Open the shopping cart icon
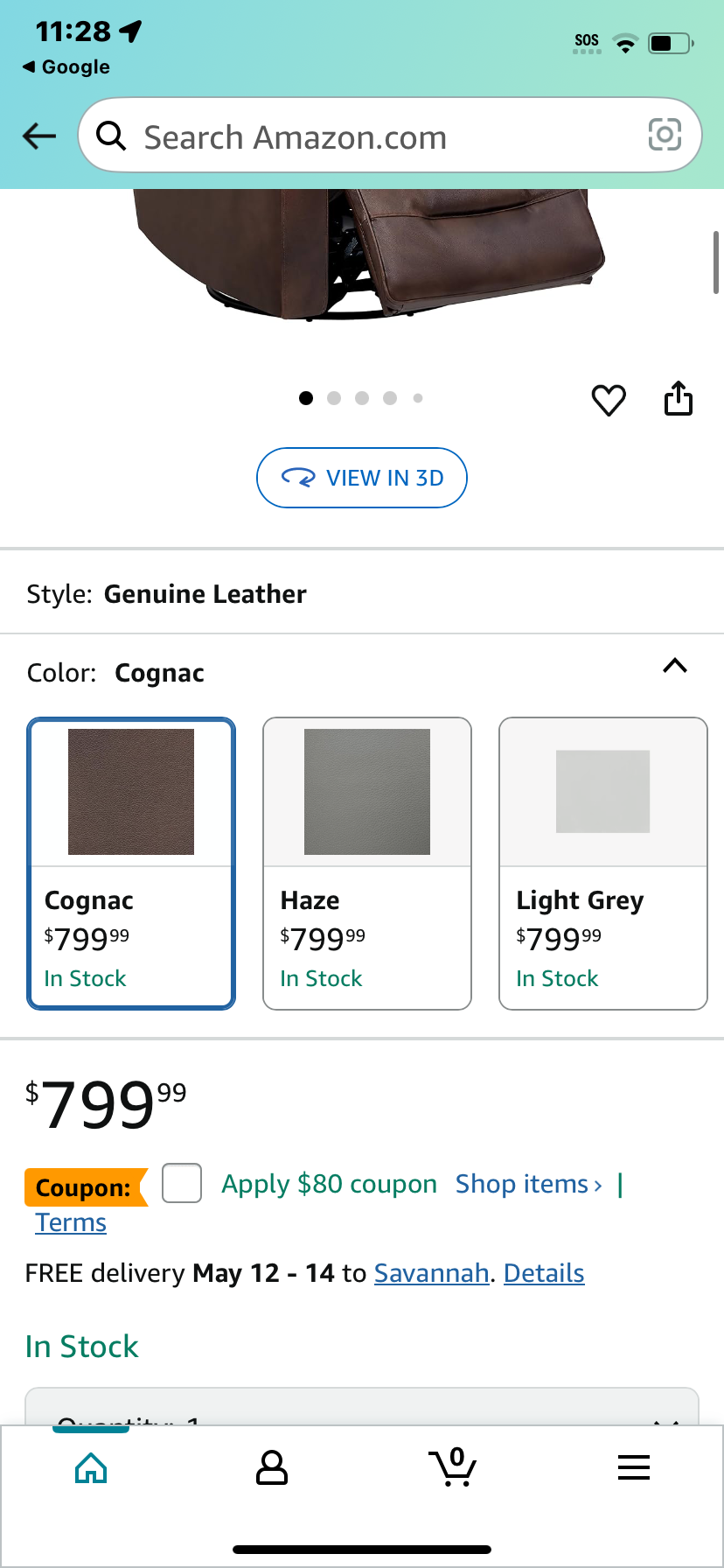Viewport: 724px width, 1568px height. point(453,1466)
